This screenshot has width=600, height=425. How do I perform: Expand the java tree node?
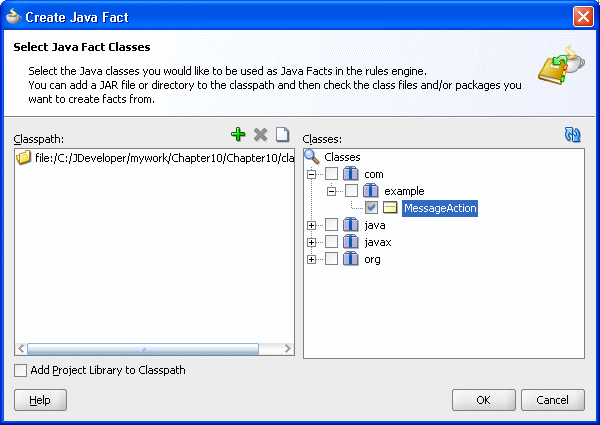[311, 225]
